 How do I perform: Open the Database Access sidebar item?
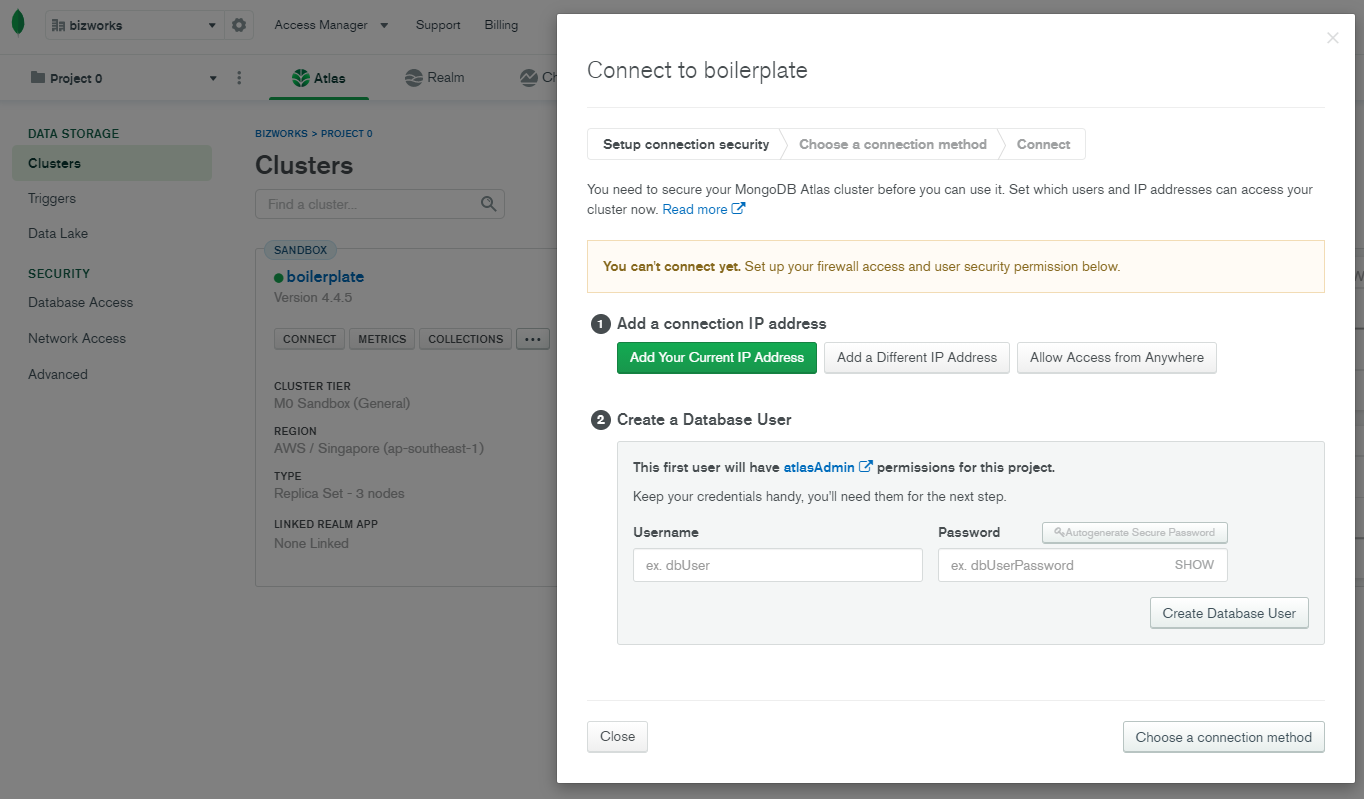[x=80, y=302]
